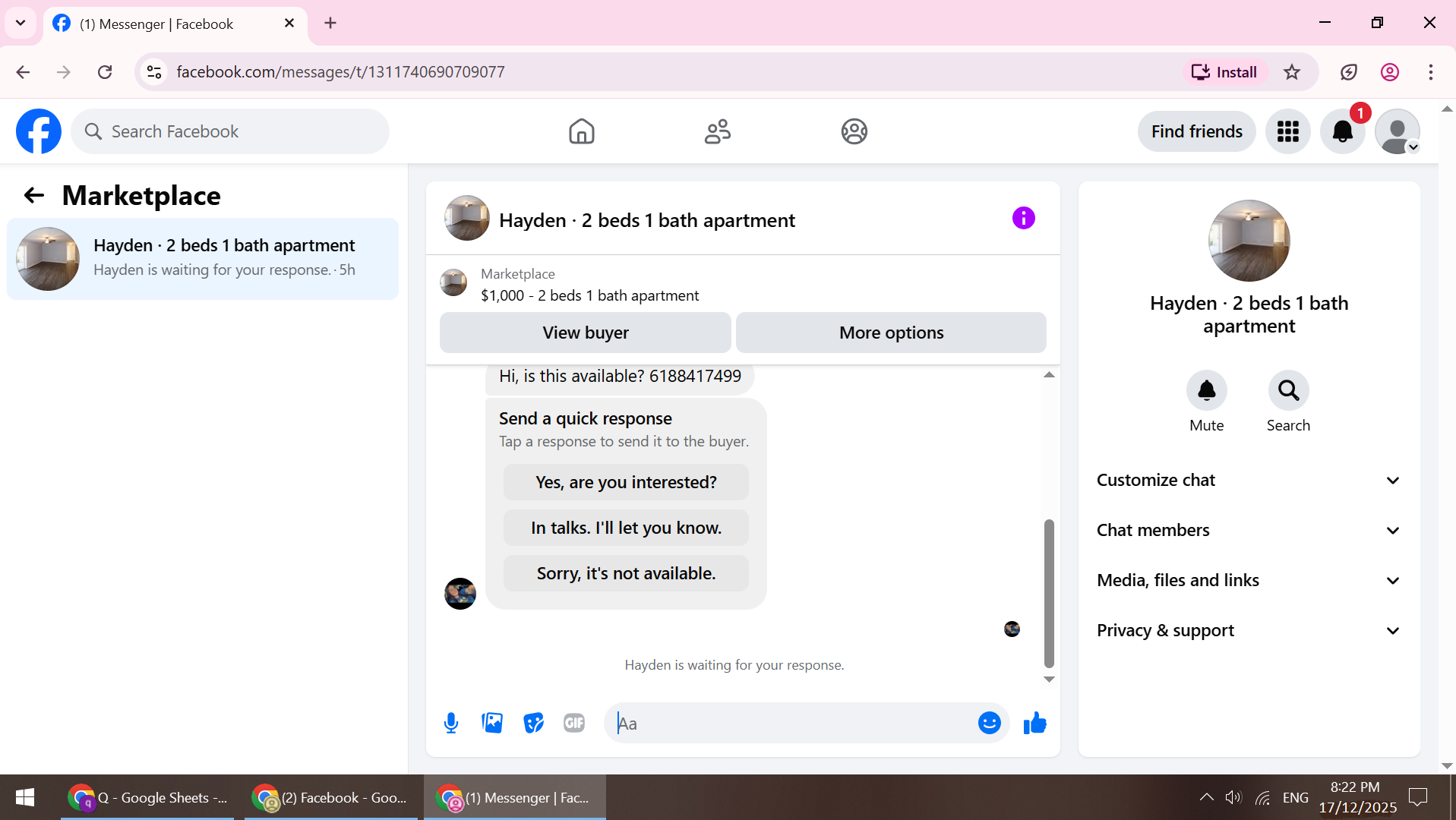This screenshot has height=820, width=1456.
Task: Go back with browser back arrow
Action: tap(23, 72)
